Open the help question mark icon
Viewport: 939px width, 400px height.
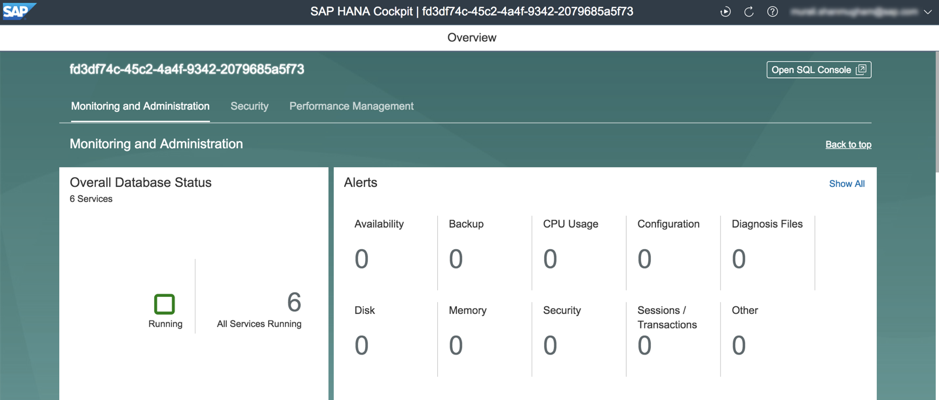tap(773, 12)
